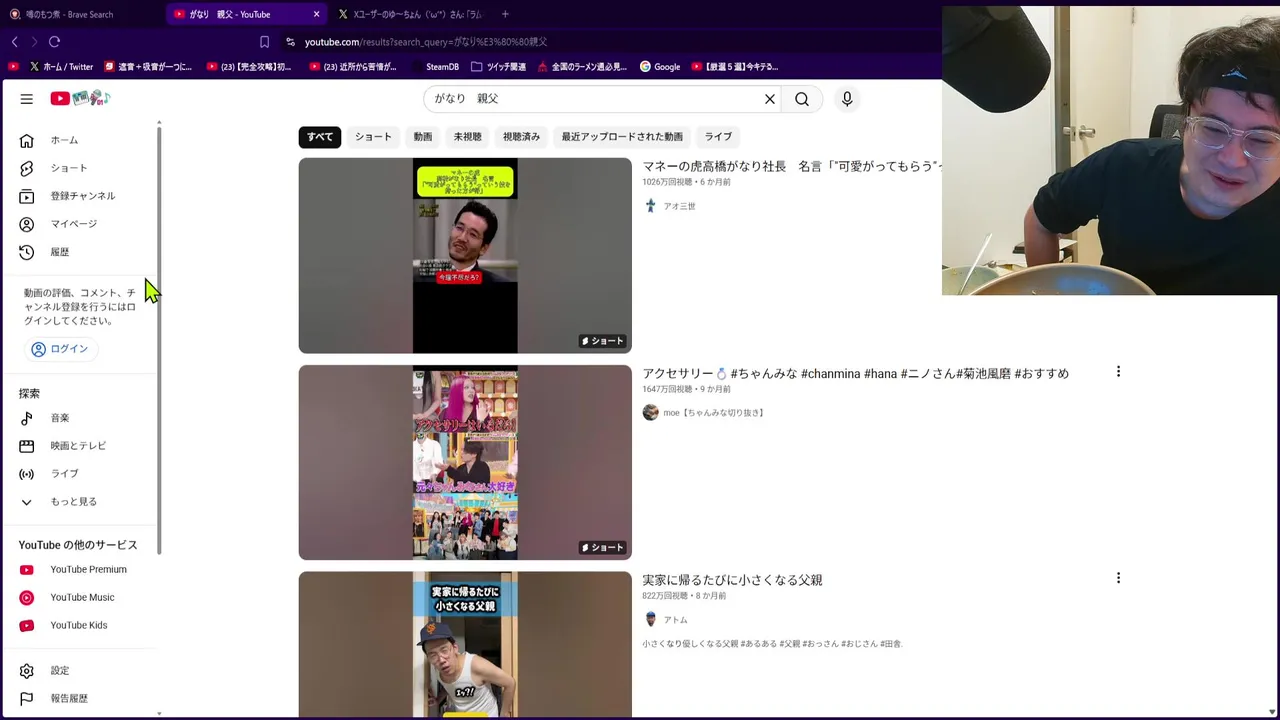
Task: Select the 未視聴 filter chip
Action: coord(467,137)
